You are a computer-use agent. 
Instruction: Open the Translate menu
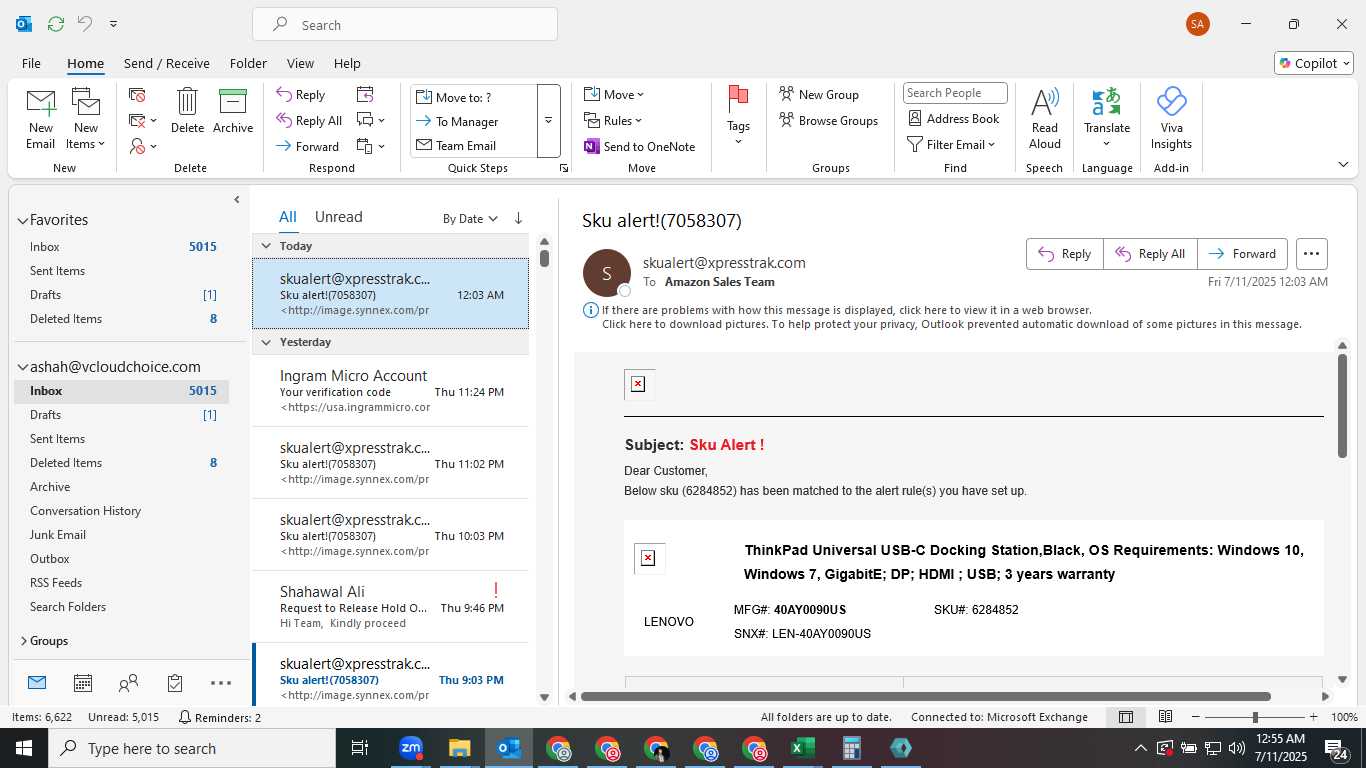[1107, 118]
